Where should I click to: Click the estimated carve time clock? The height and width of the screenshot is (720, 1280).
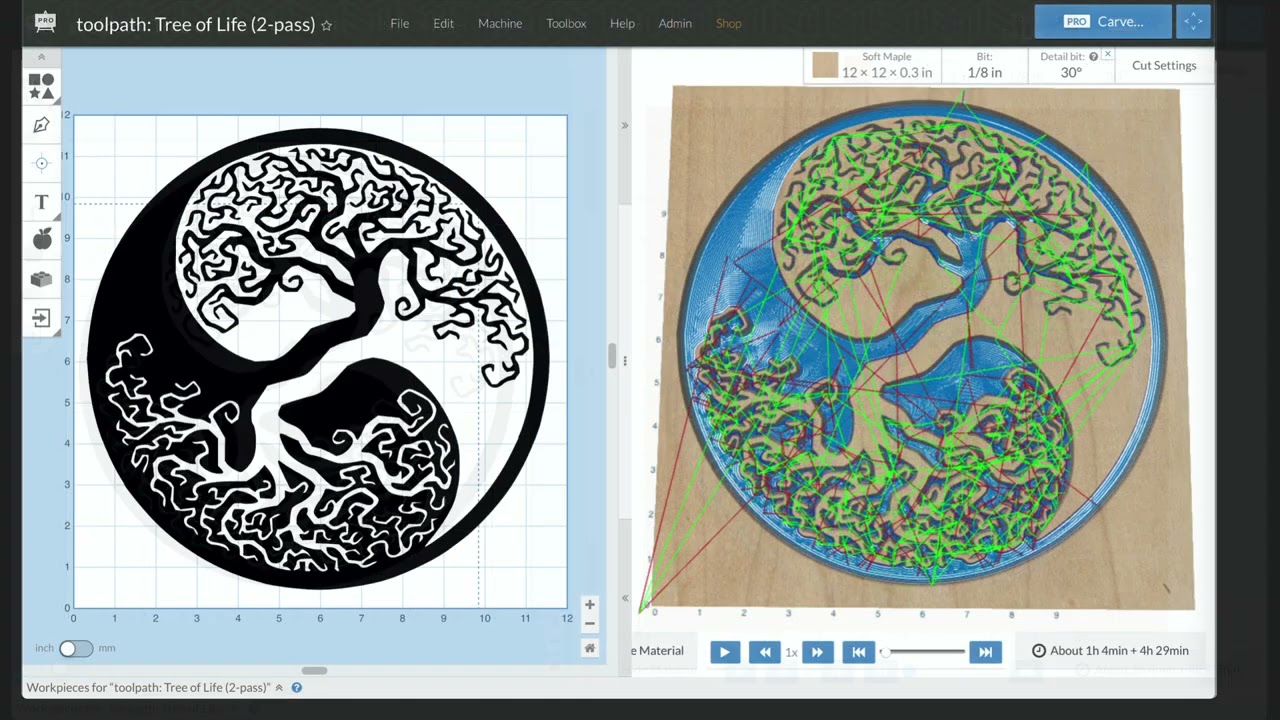1038,651
